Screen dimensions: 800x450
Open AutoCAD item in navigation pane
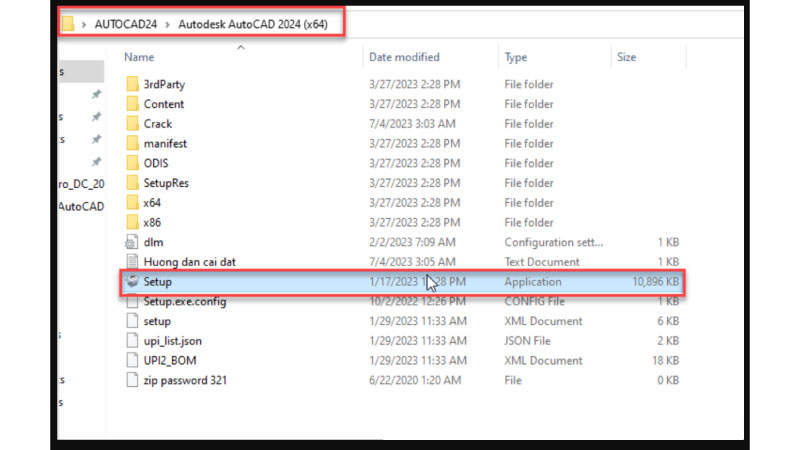[x=82, y=207]
